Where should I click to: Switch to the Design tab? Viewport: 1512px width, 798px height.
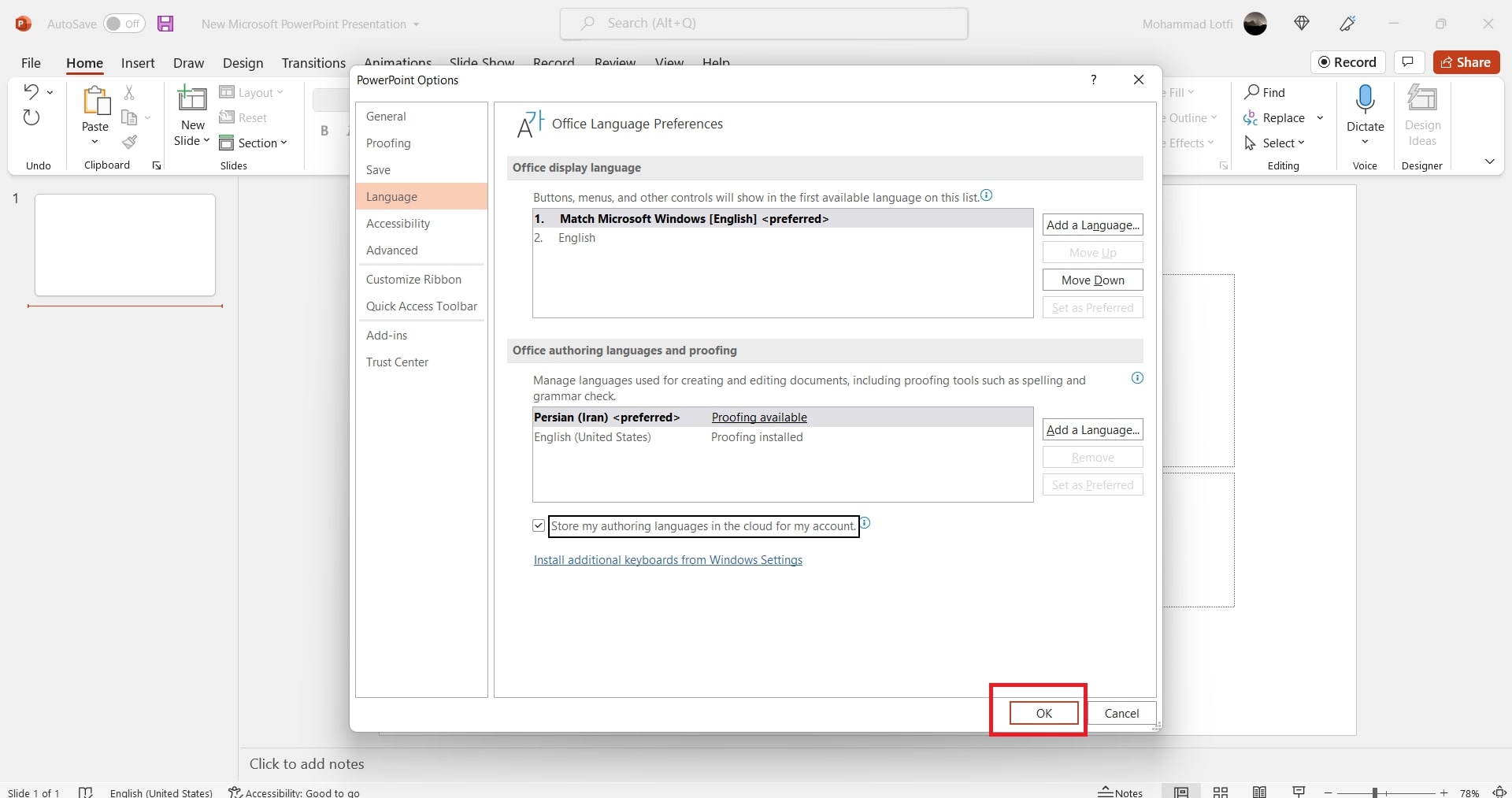coord(243,63)
